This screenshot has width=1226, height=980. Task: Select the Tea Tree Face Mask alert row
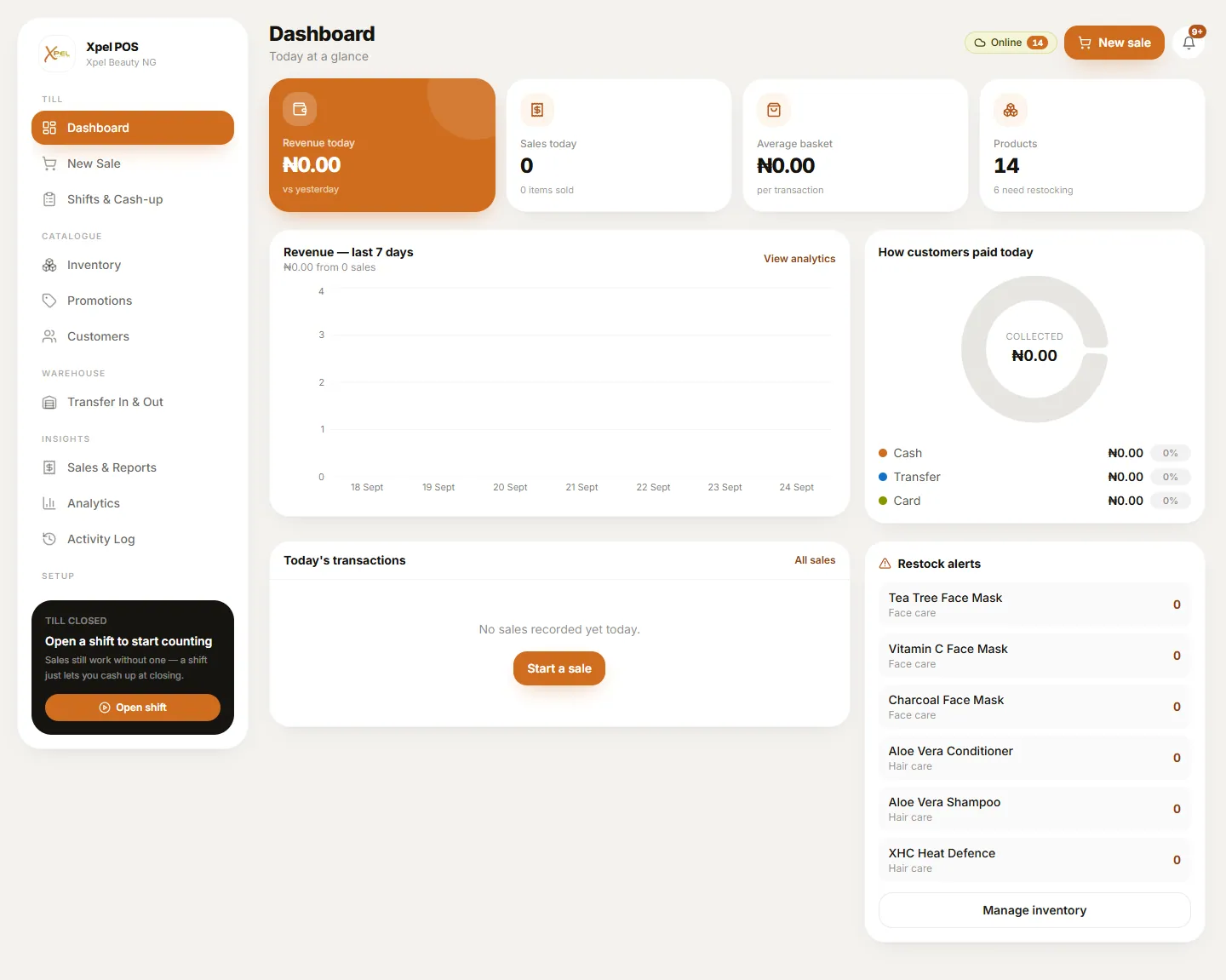tap(1034, 605)
